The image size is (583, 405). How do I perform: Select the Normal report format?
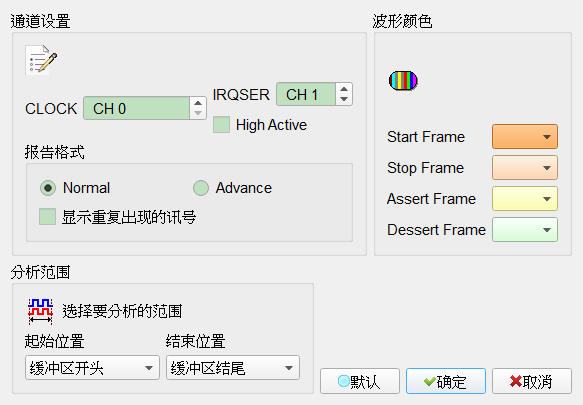pyautogui.click(x=48, y=188)
